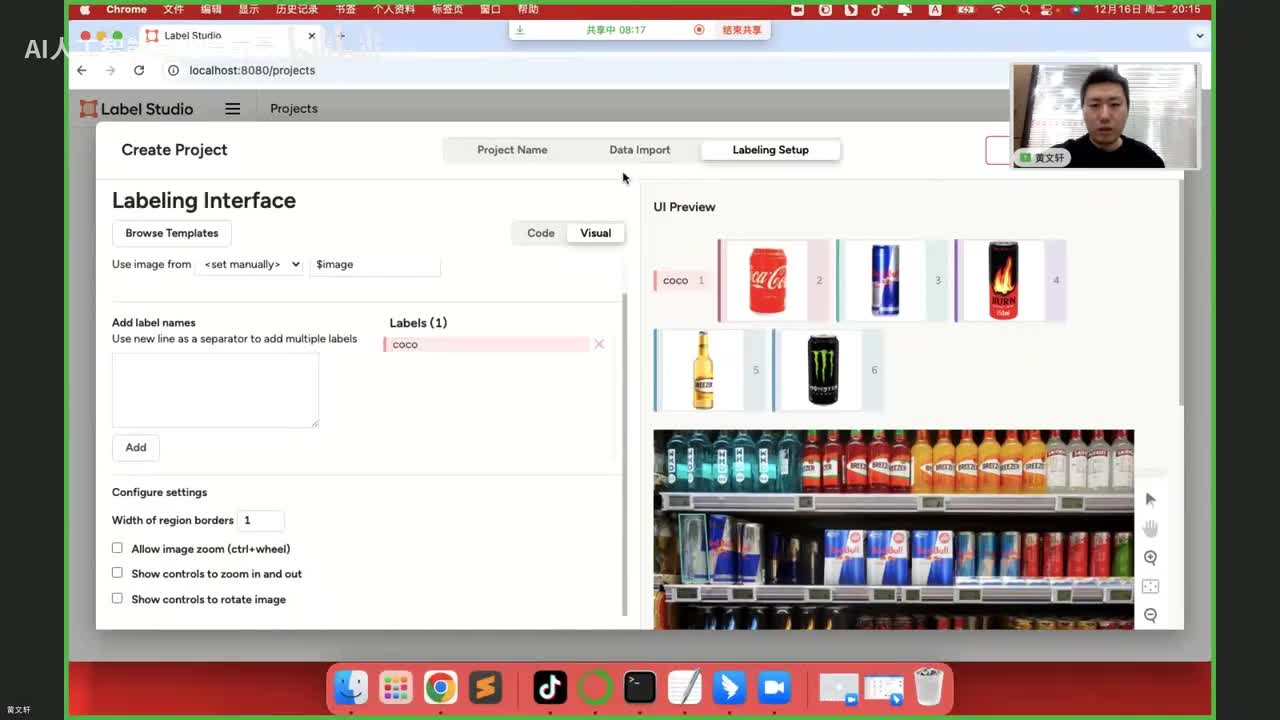Image resolution: width=1280 pixels, height=720 pixels.
Task: Select the coco label in Labels list
Action: pos(486,344)
